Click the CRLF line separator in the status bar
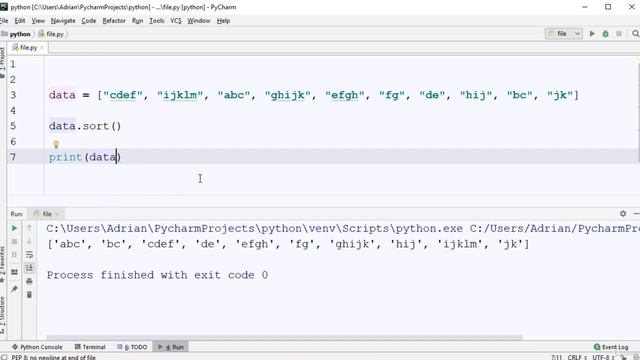 [x=577, y=357]
